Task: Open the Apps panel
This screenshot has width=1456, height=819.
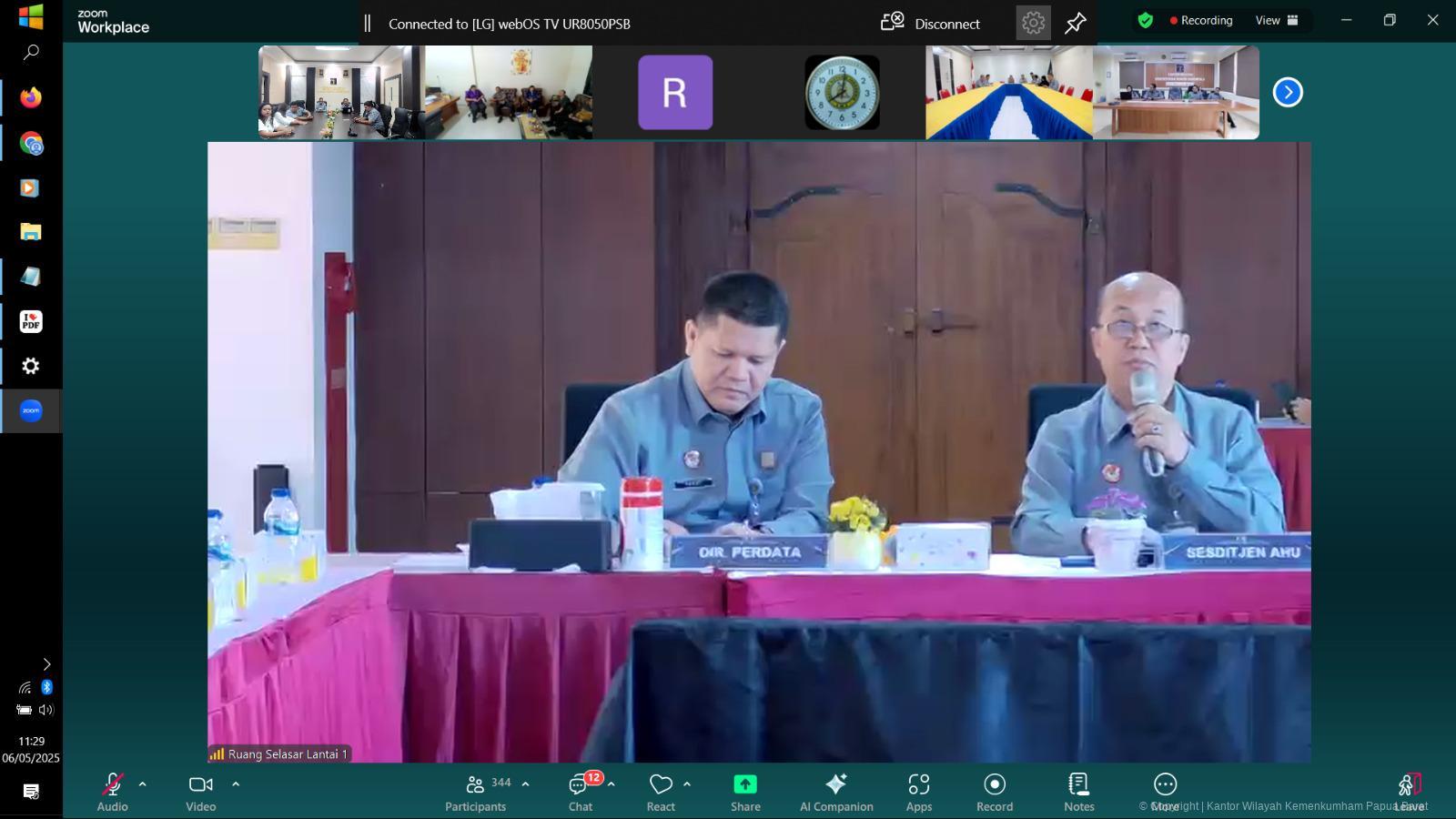Action: tap(918, 791)
